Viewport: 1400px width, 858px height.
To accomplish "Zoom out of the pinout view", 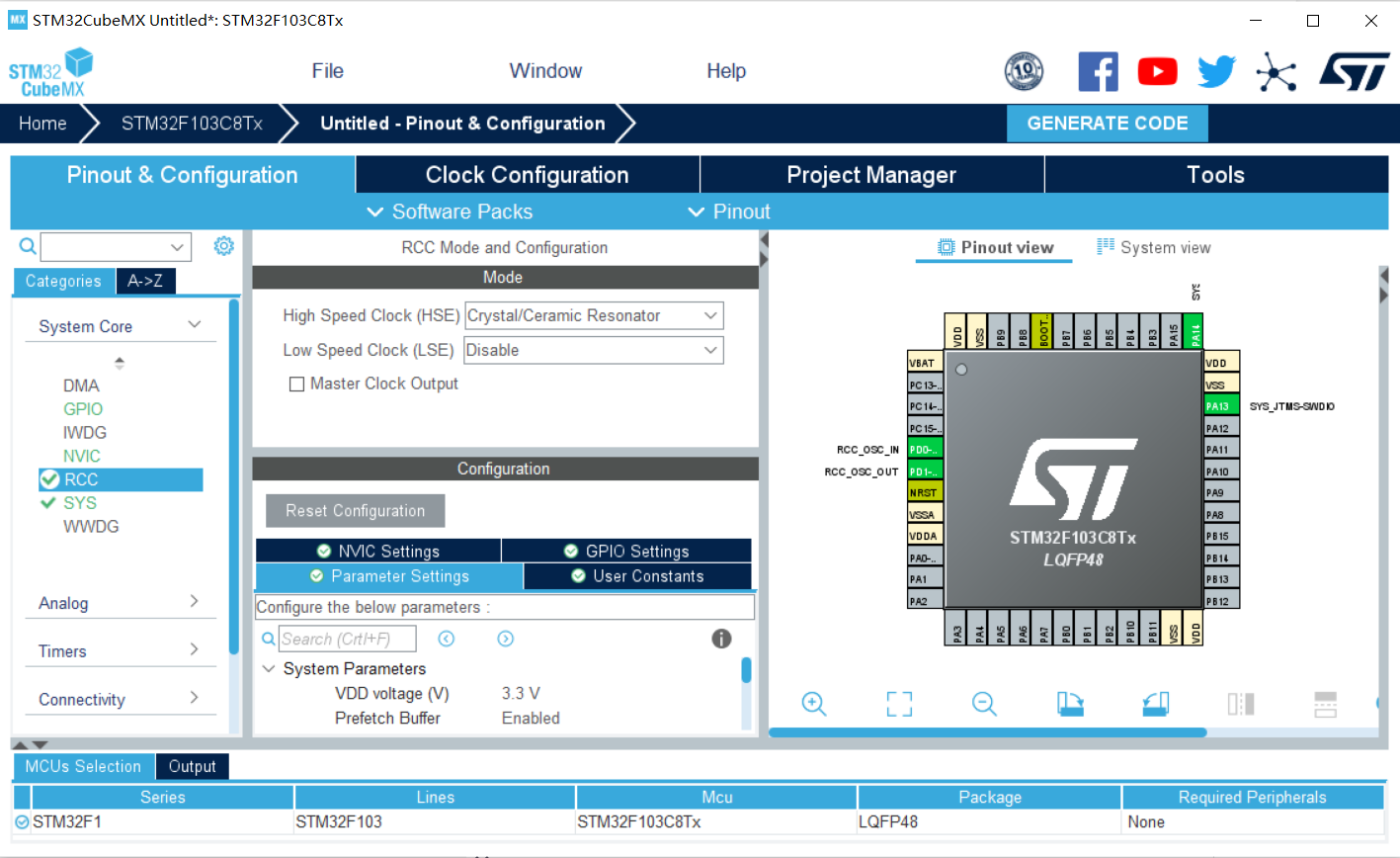I will point(984,704).
